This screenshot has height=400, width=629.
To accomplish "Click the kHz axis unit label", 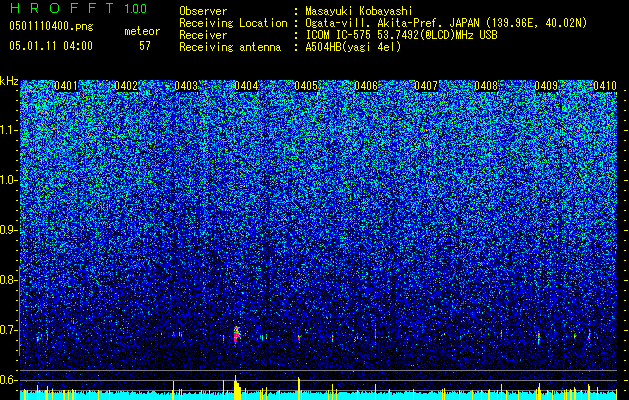I will (9, 81).
